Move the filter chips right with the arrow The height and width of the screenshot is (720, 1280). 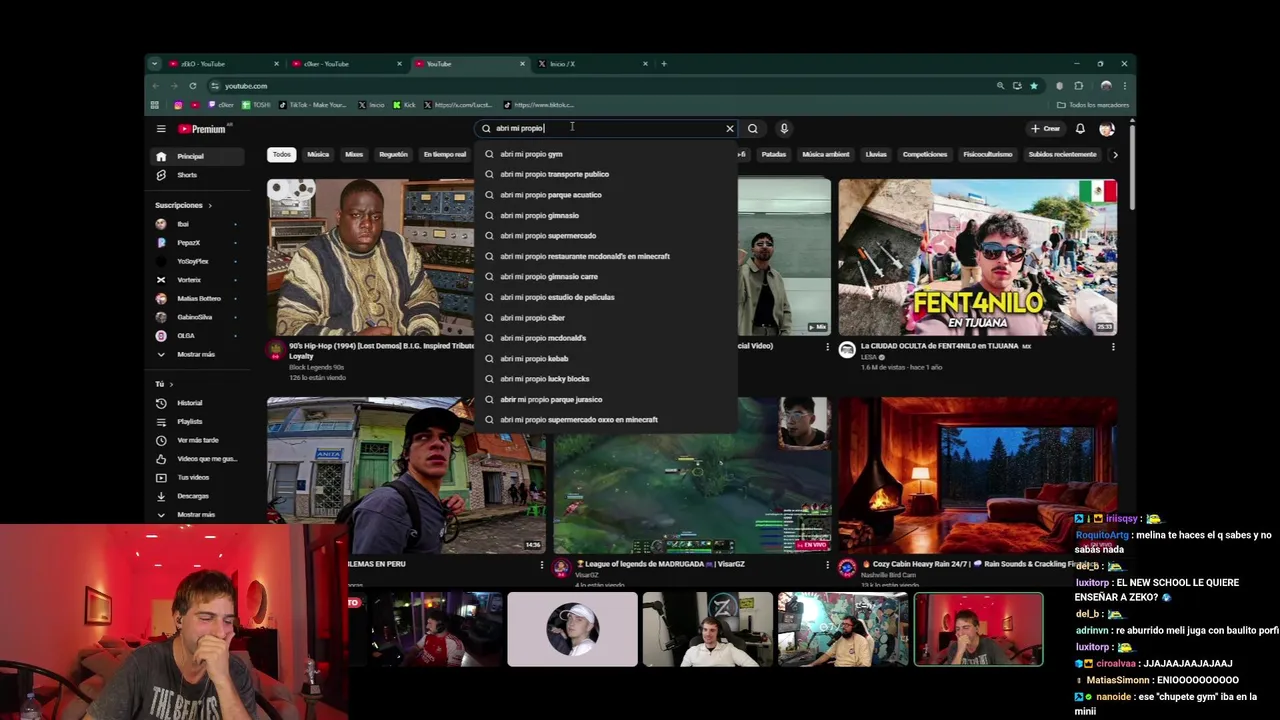(x=1115, y=154)
